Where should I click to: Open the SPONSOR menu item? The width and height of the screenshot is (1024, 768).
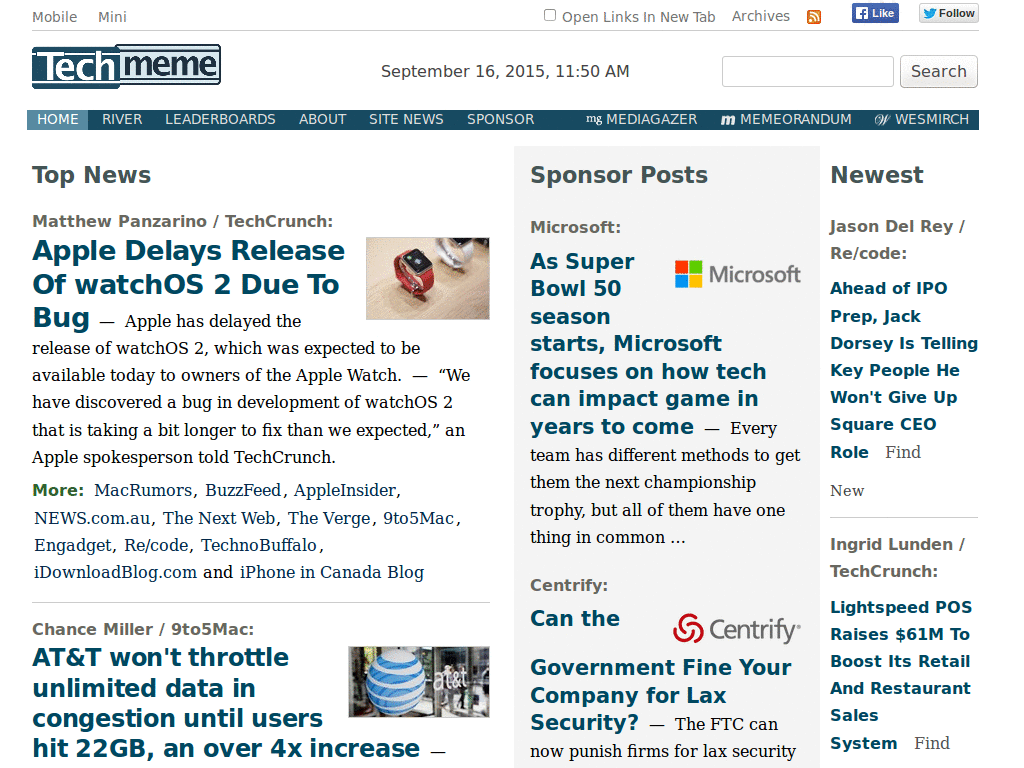coord(500,119)
